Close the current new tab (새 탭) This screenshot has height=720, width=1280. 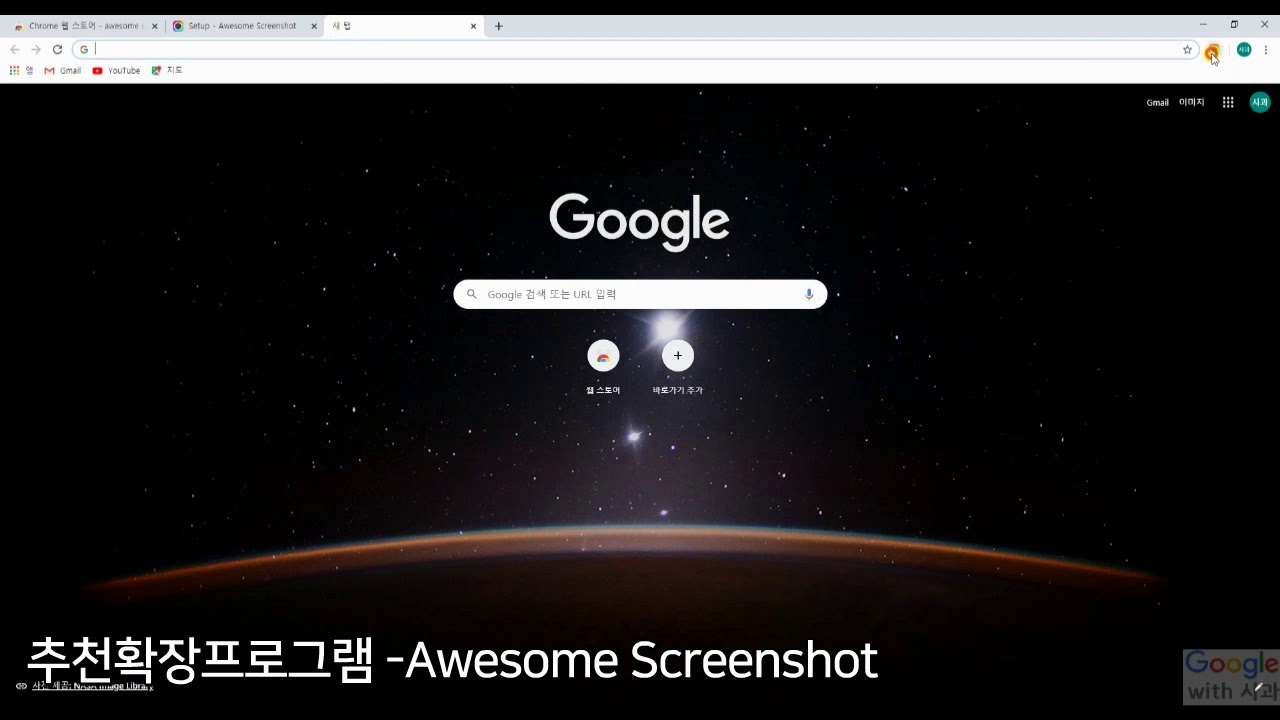[x=473, y=26]
